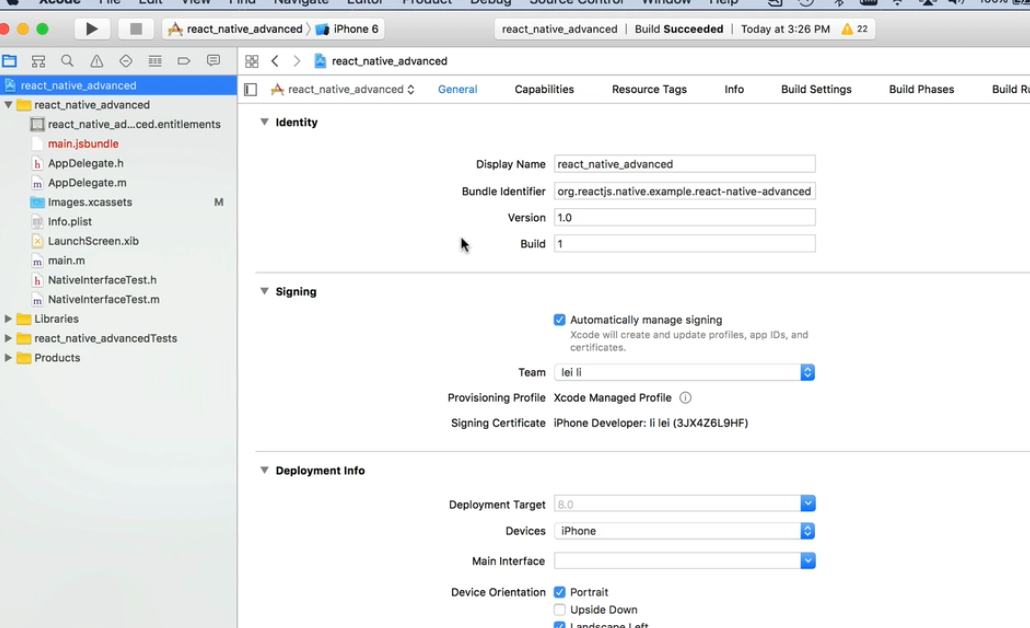Toggle the project and targets list sidebar icon
The width and height of the screenshot is (1030, 628).
[250, 89]
